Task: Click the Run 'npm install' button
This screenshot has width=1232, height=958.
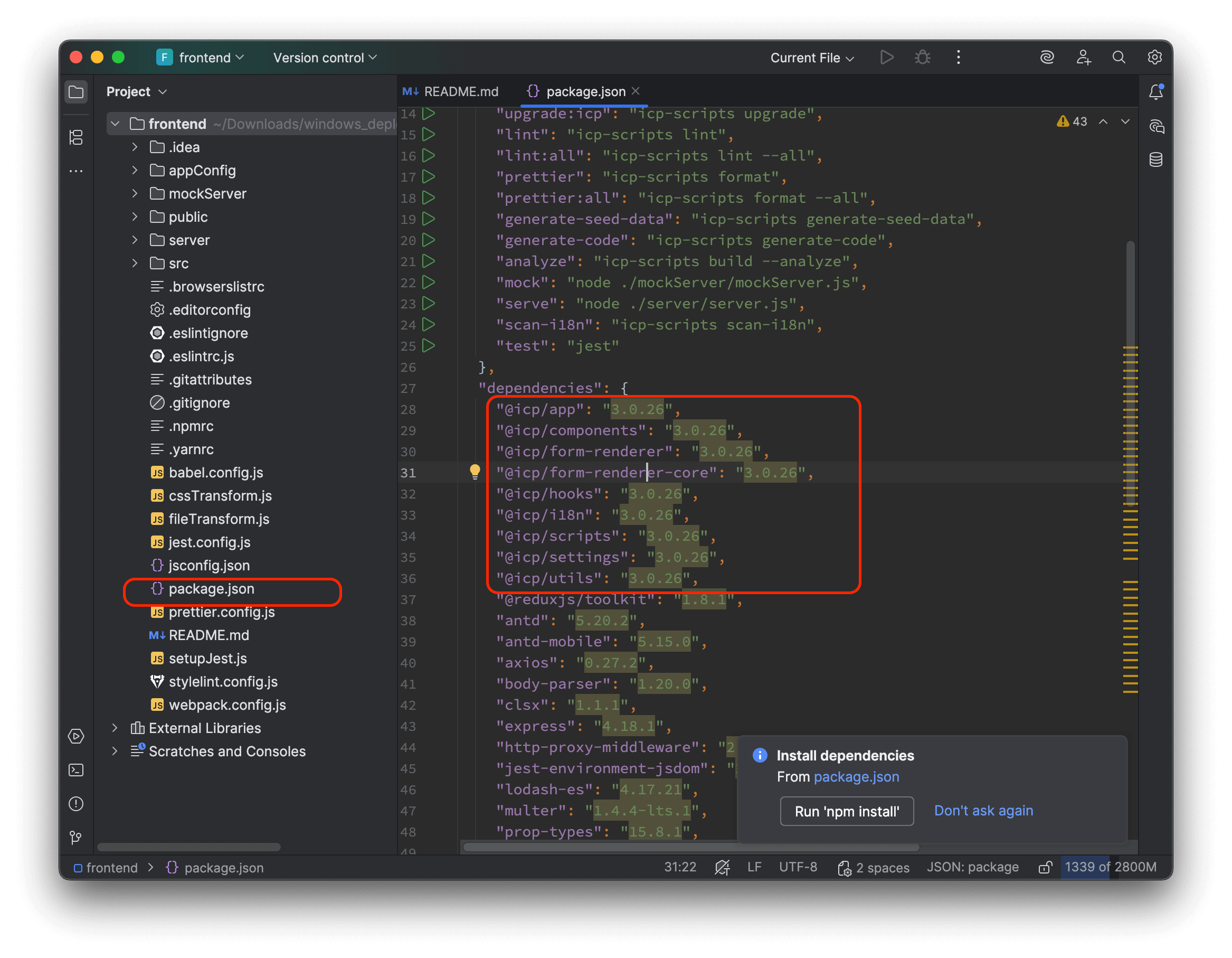Action: point(847,811)
